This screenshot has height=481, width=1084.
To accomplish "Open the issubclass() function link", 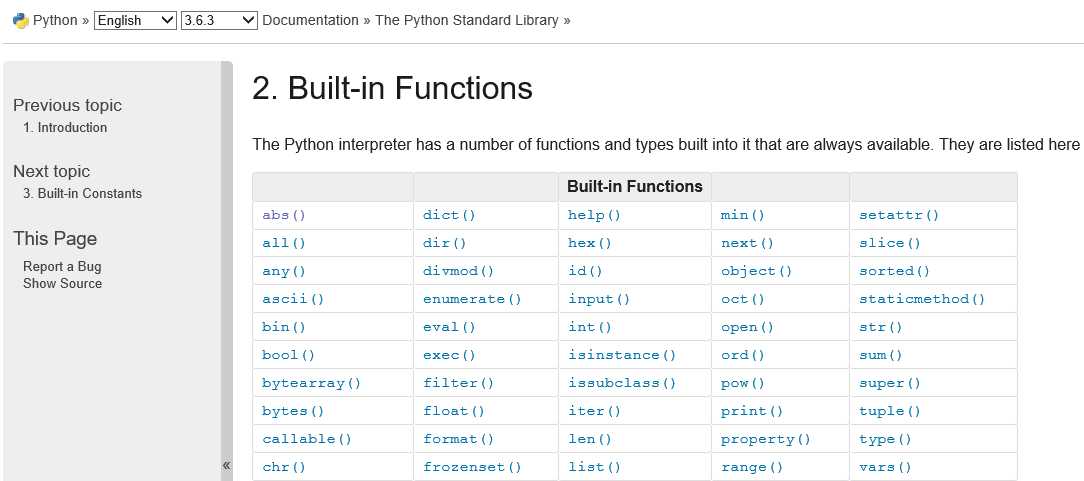I will click(622, 383).
